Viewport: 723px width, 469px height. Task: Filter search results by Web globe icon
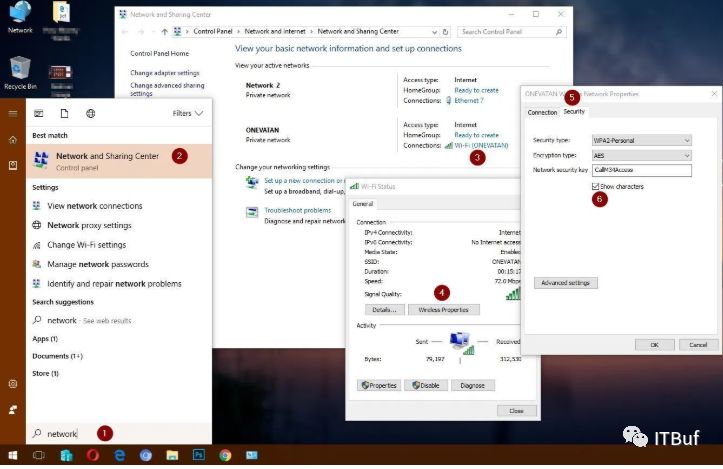pos(91,113)
